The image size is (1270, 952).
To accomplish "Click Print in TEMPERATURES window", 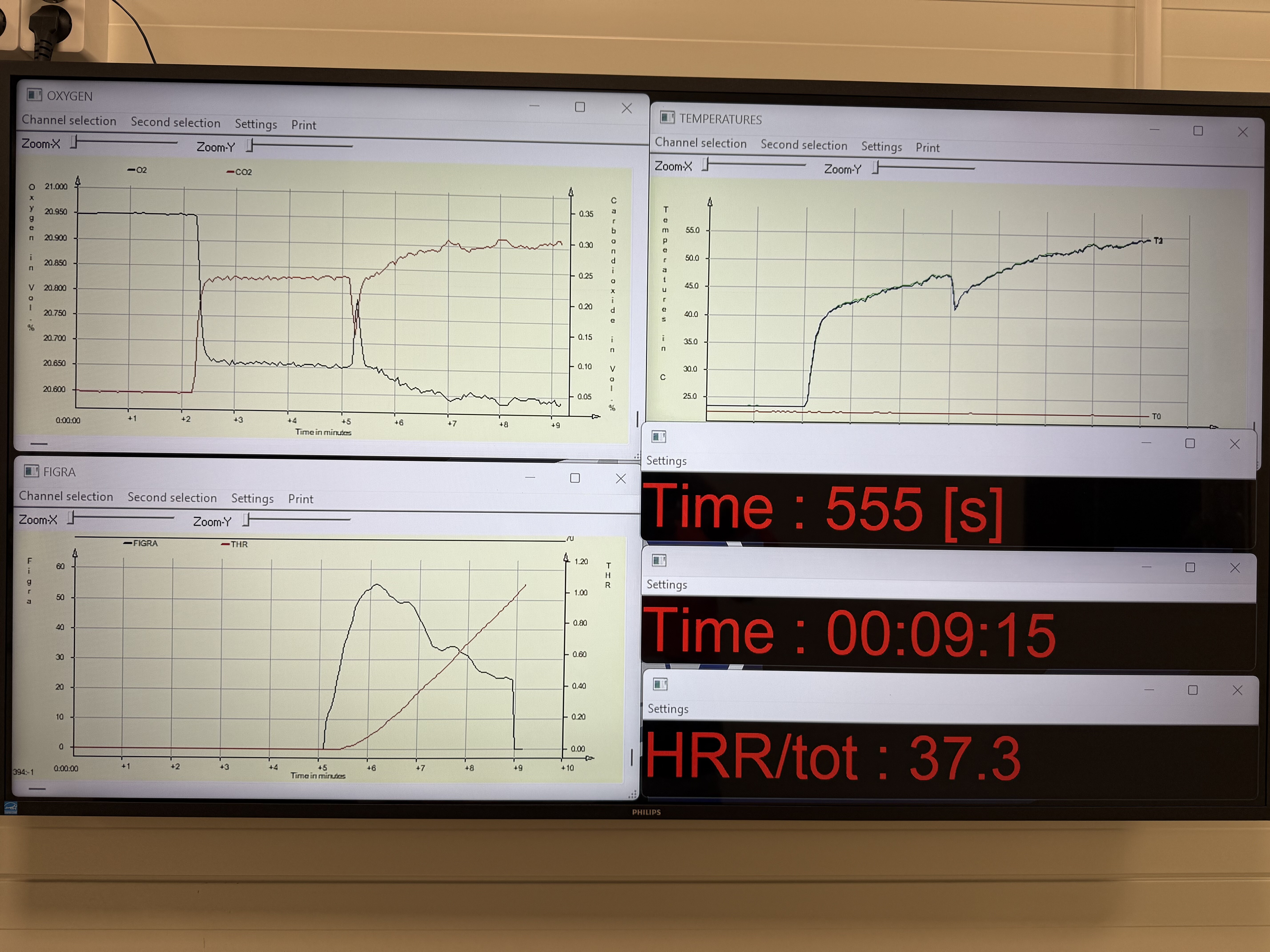I will click(x=928, y=148).
